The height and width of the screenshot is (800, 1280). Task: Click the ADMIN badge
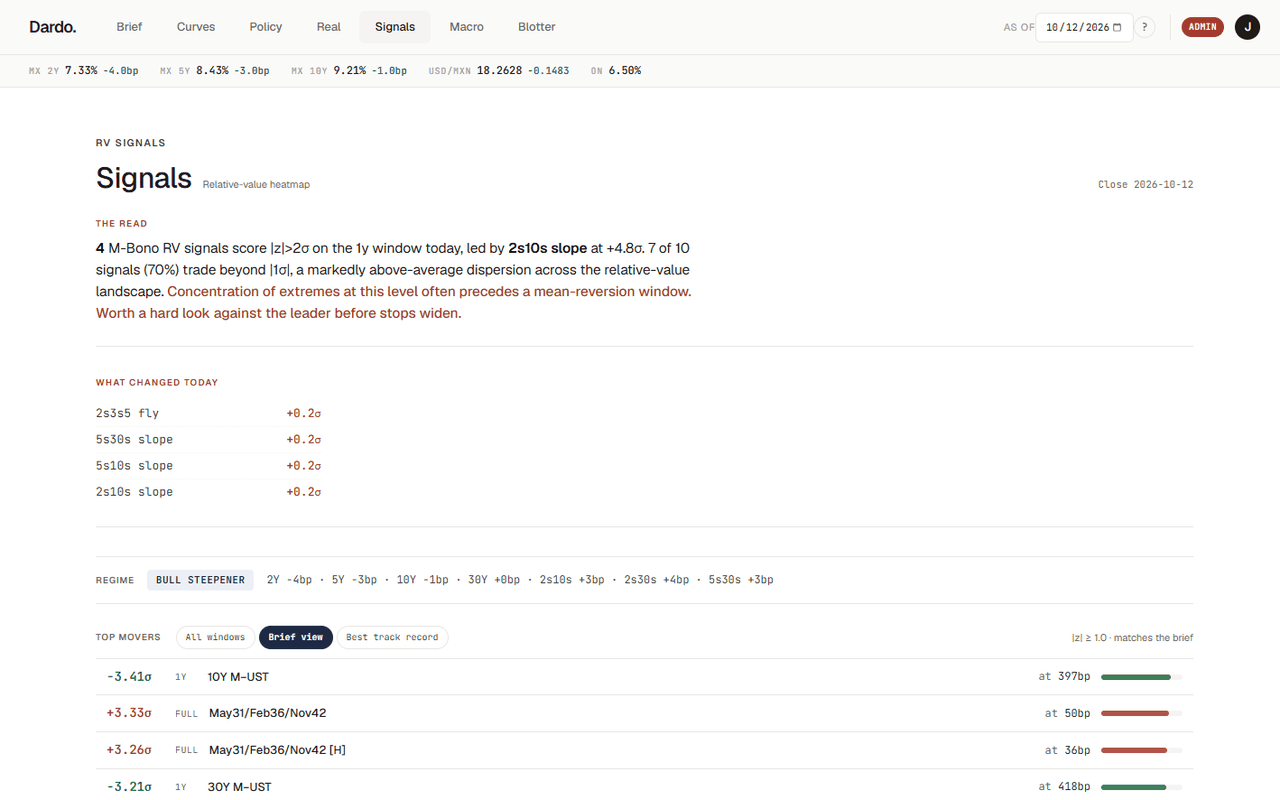[x=1203, y=27]
